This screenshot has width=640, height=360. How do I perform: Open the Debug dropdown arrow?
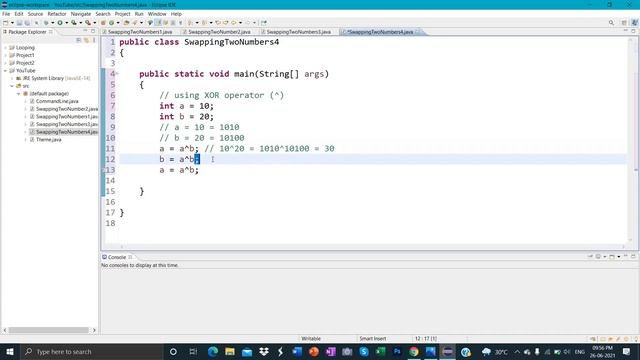[x=52, y=23]
